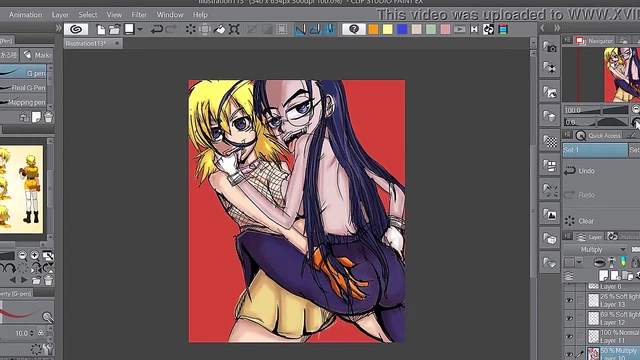
Task: Switch to the Layer panel tab
Action: [589, 237]
